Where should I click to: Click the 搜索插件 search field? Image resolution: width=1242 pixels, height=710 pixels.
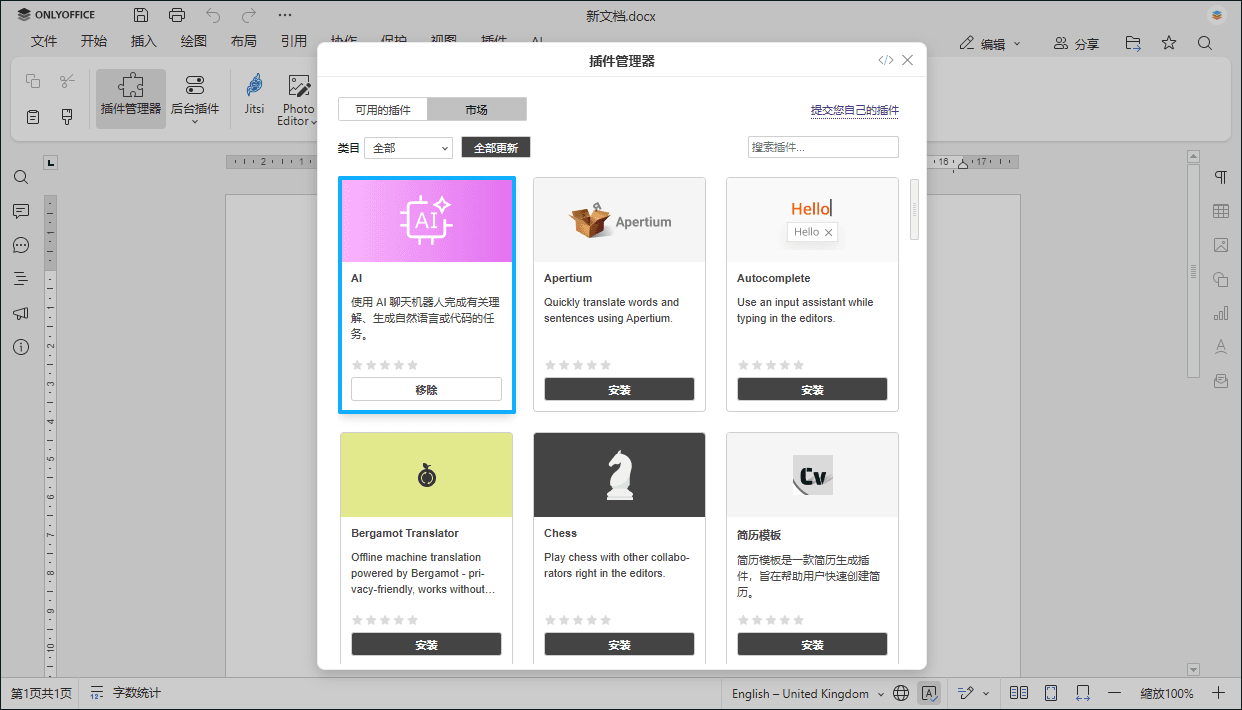(823, 147)
